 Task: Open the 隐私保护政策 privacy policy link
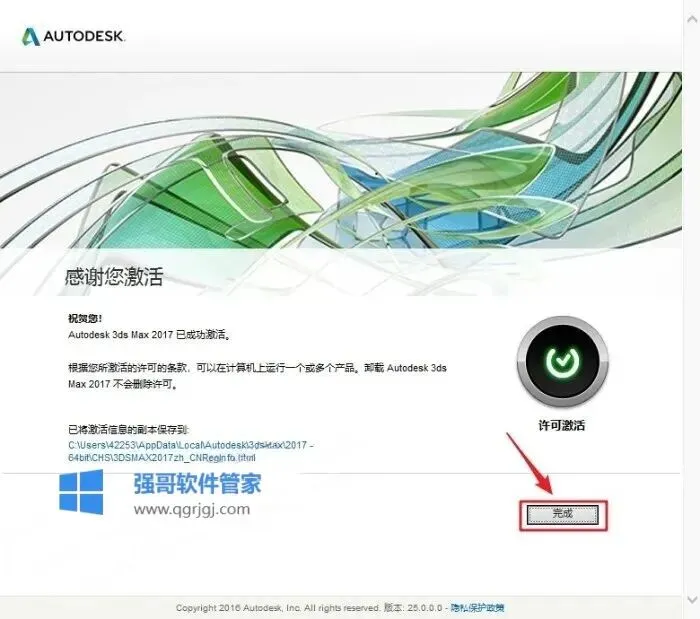(477, 608)
